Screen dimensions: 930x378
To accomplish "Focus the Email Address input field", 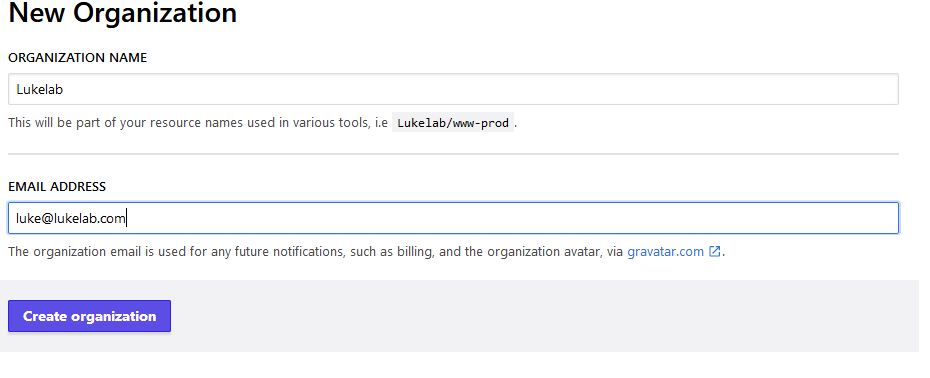I will pyautogui.click(x=453, y=218).
